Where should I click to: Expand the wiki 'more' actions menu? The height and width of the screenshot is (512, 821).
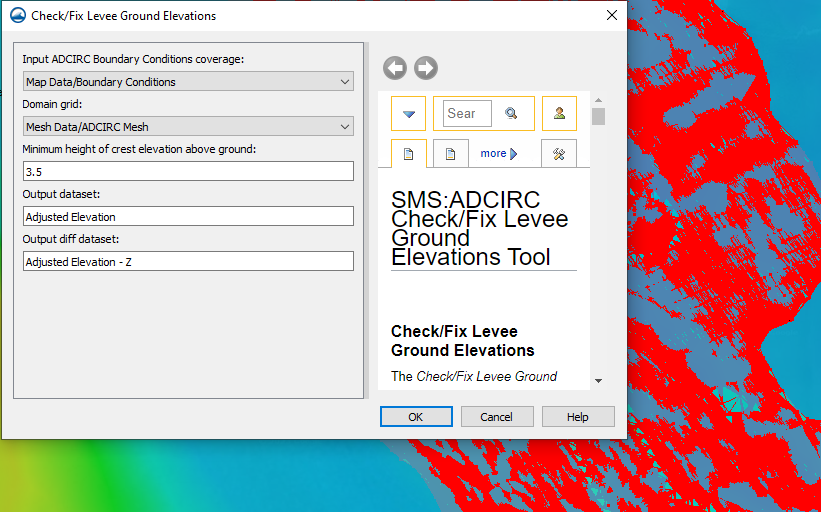[x=499, y=153]
